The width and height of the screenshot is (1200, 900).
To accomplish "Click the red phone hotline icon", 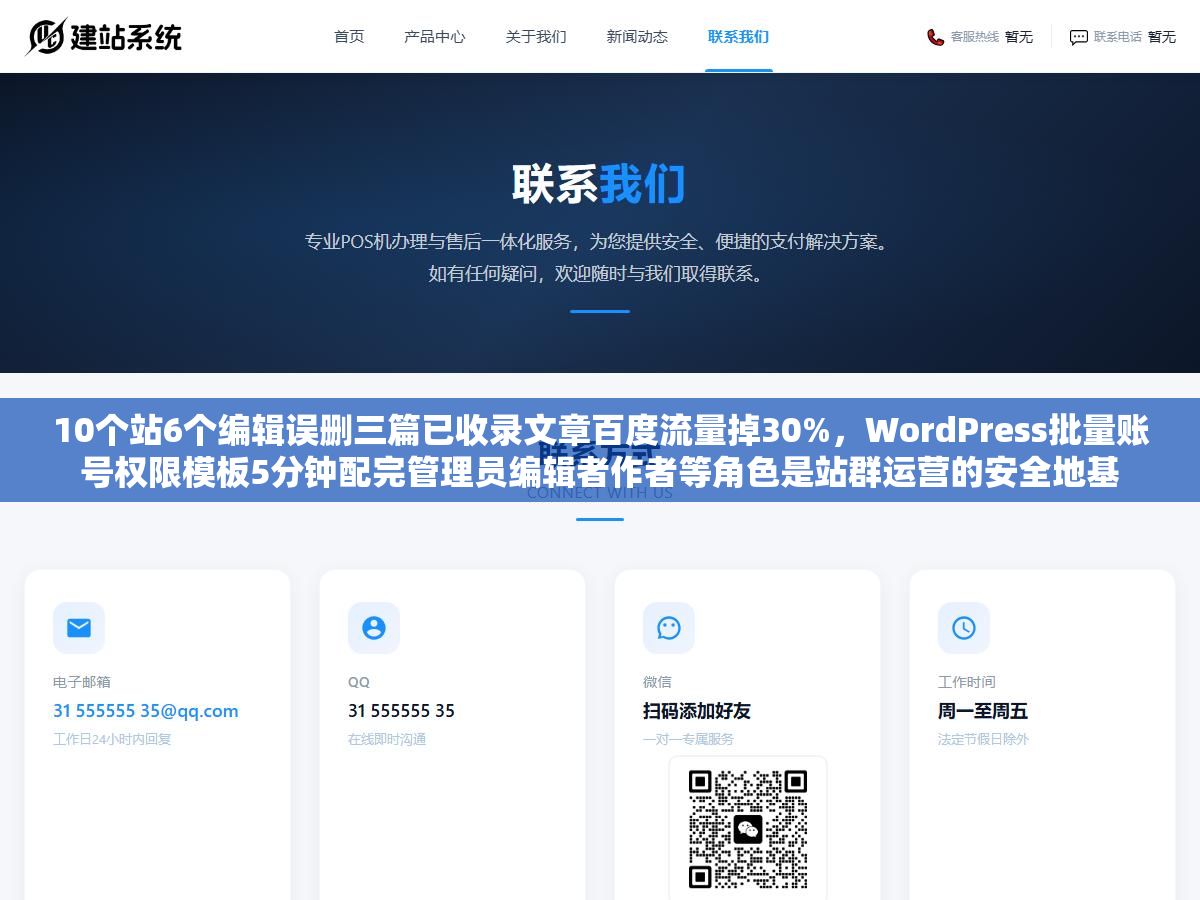I will (x=935, y=37).
